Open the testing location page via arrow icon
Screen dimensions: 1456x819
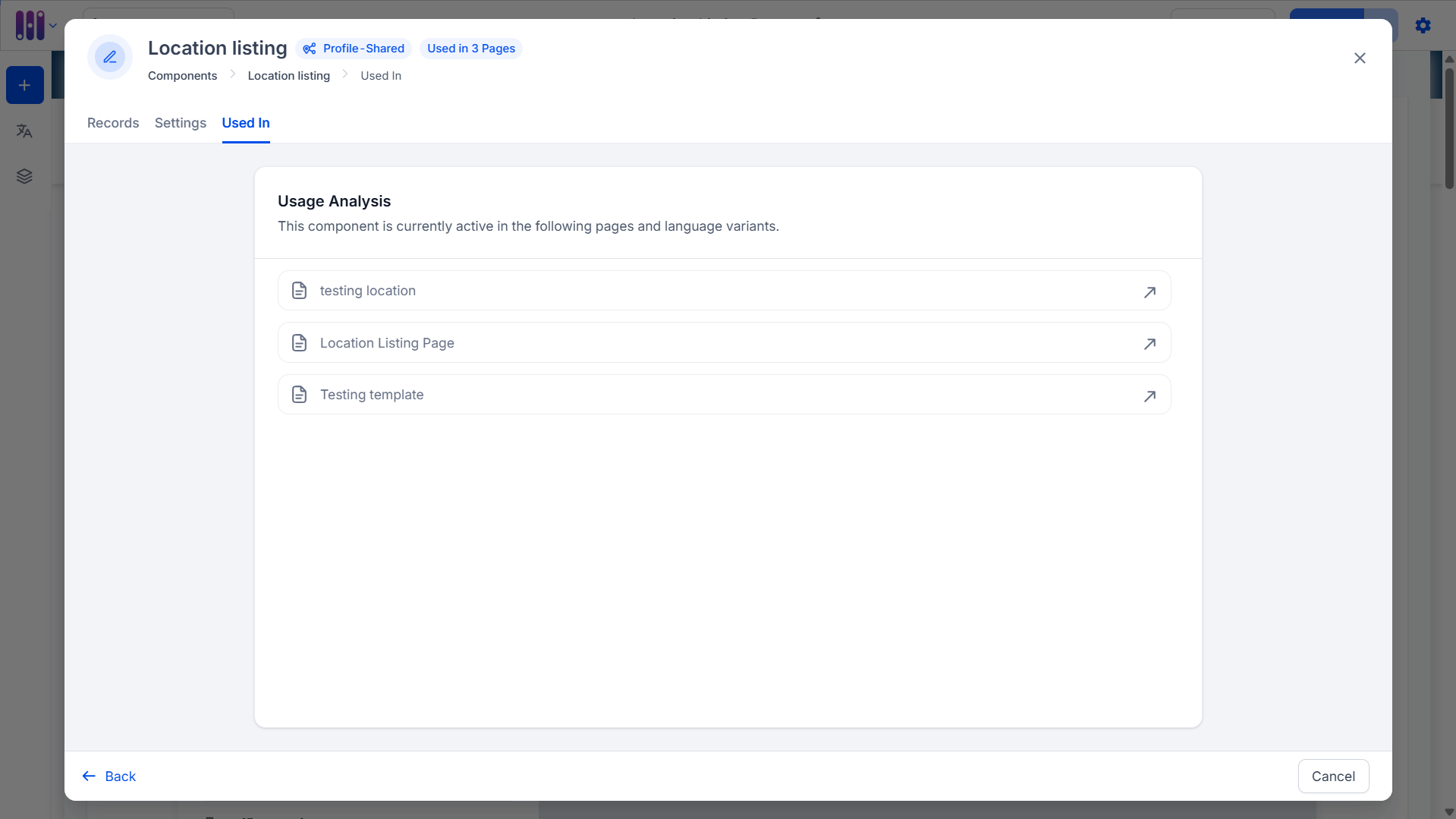click(x=1150, y=291)
